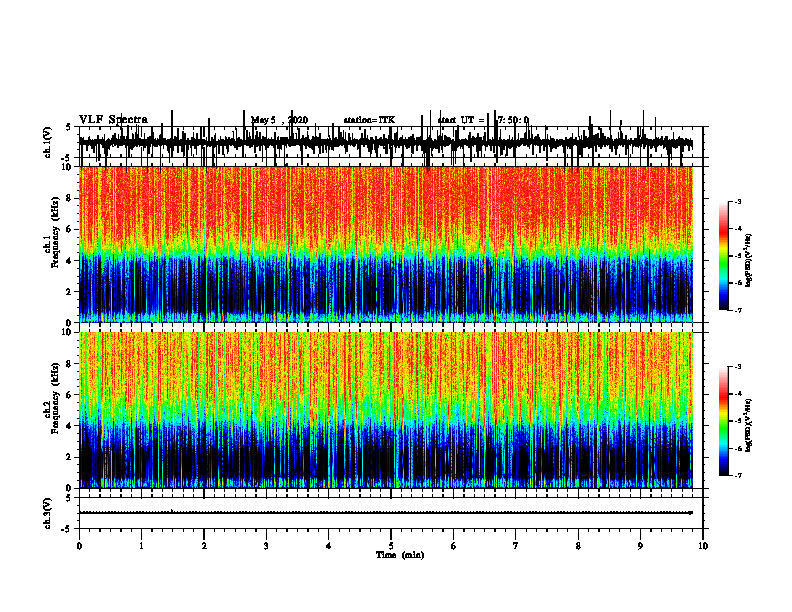Click the ch.1 "Frequency (kHz)" axis label
The image size is (792, 612).
(x=55, y=232)
